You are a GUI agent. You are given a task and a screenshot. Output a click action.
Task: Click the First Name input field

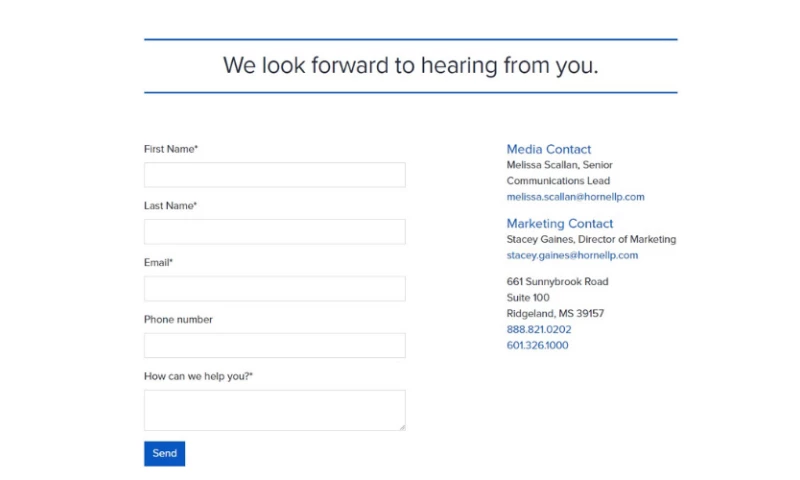pyautogui.click(x=274, y=175)
